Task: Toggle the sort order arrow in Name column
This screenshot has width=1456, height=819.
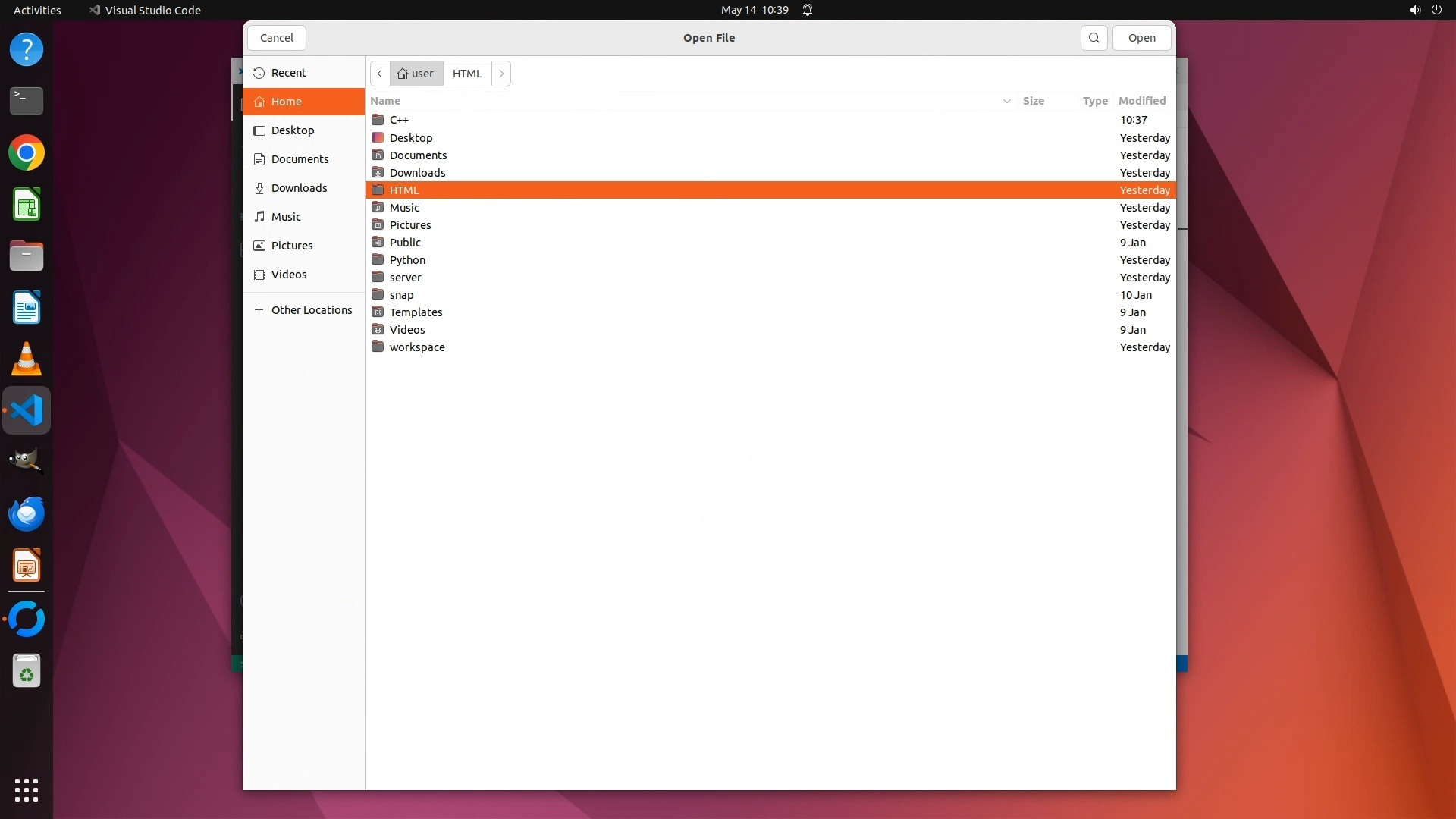Action: (x=1006, y=101)
